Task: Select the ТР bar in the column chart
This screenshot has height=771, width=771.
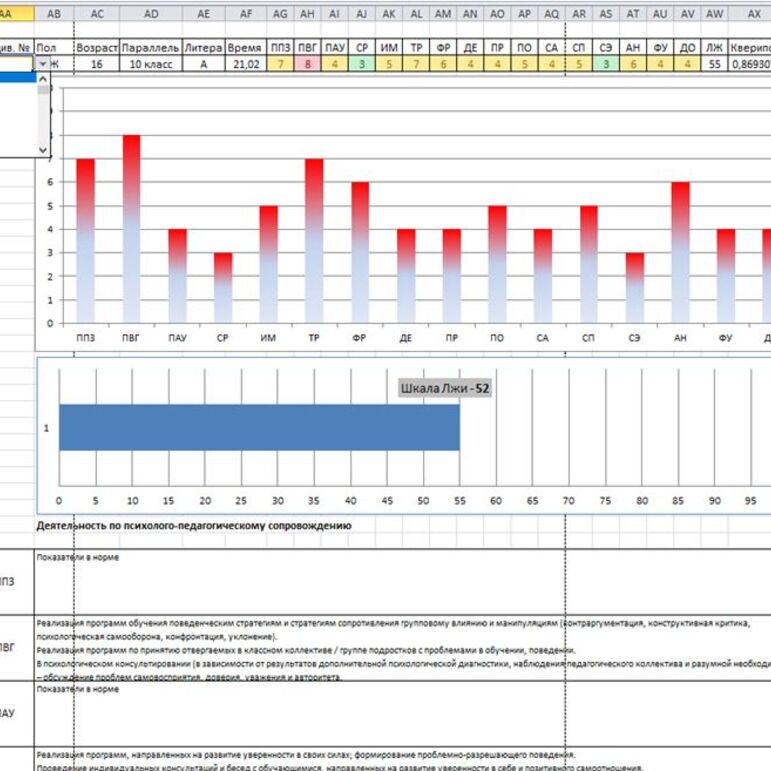Action: coord(314,242)
